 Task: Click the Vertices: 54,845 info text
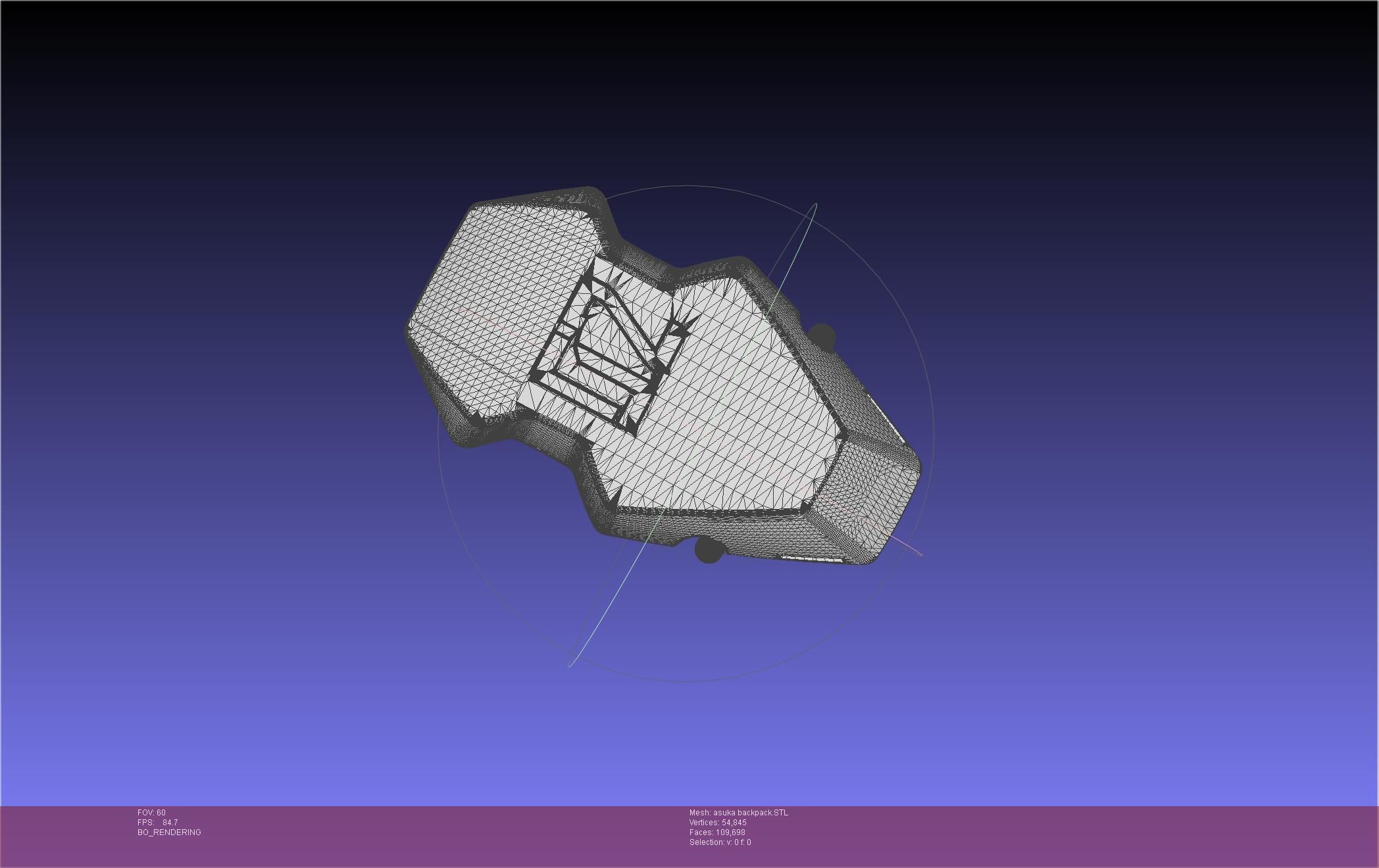pos(718,823)
